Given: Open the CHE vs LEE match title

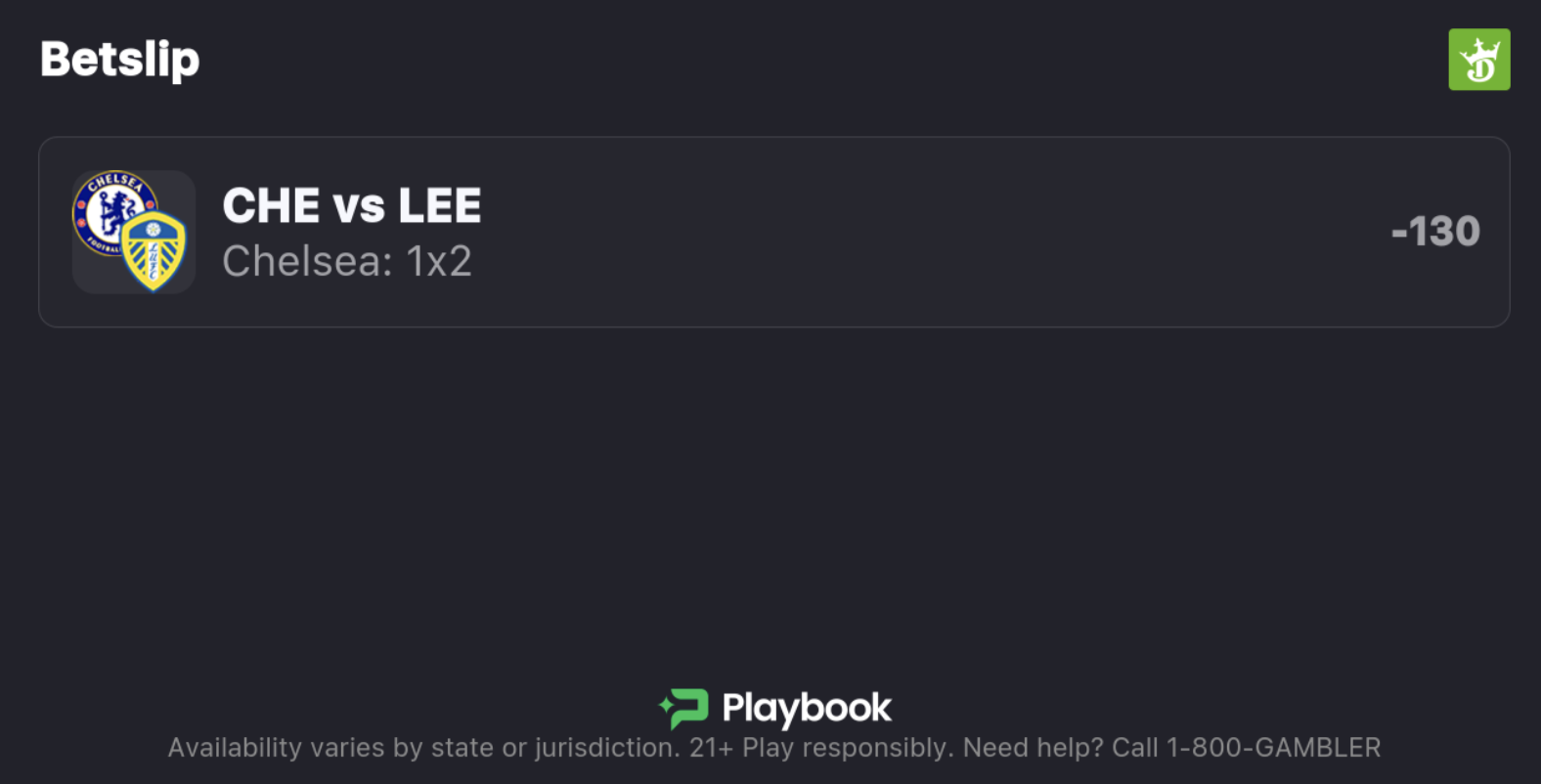Looking at the screenshot, I should tap(352, 206).
